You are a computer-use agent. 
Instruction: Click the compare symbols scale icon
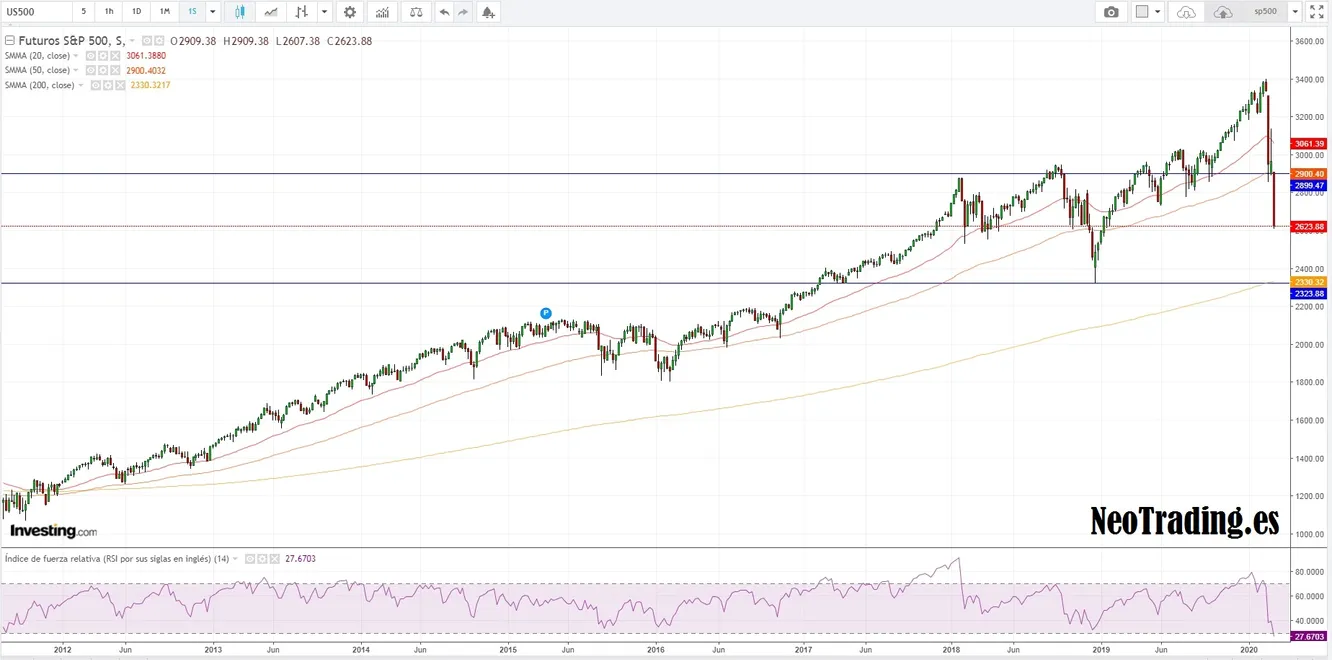[416, 12]
